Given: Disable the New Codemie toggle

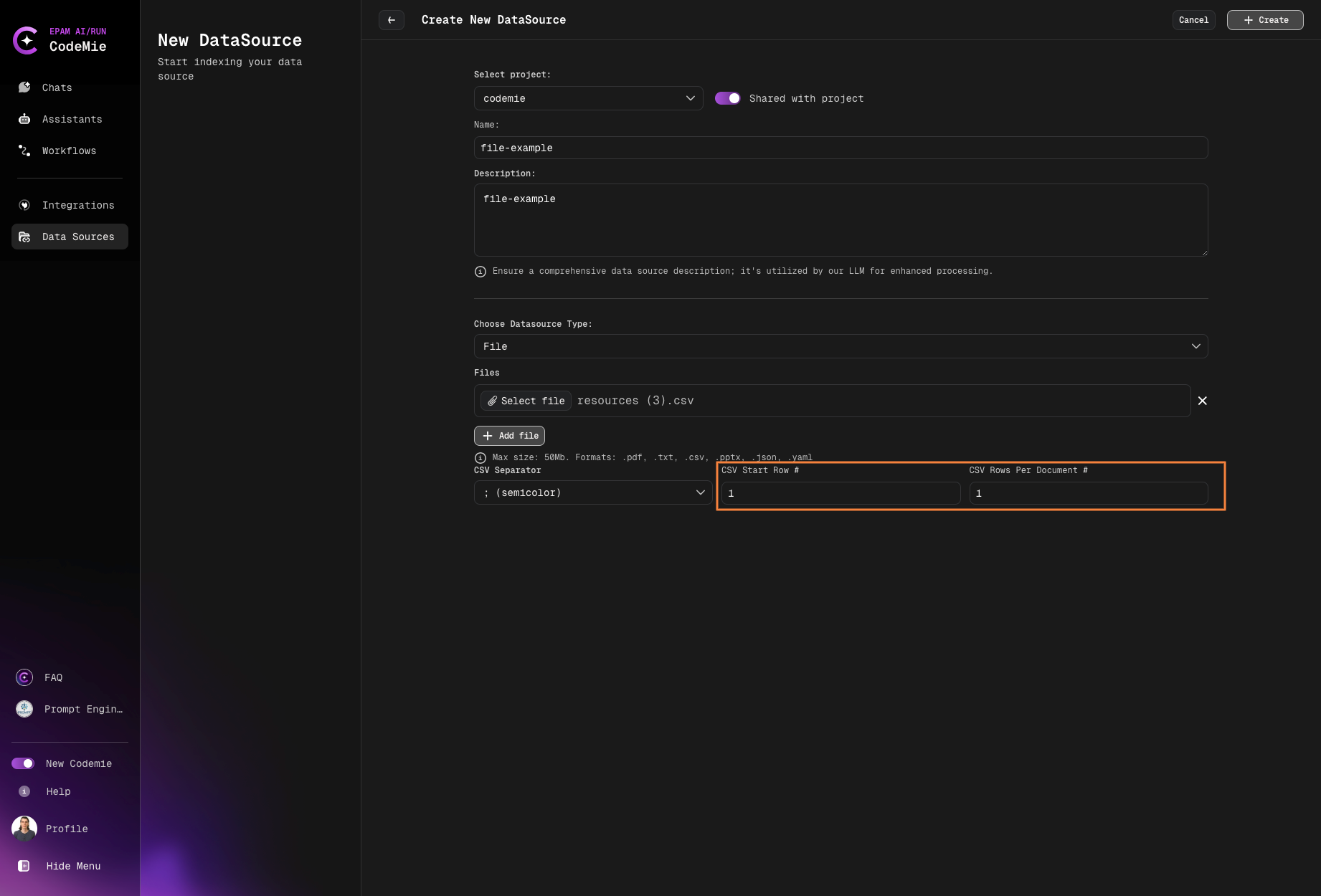Looking at the screenshot, I should click(23, 763).
